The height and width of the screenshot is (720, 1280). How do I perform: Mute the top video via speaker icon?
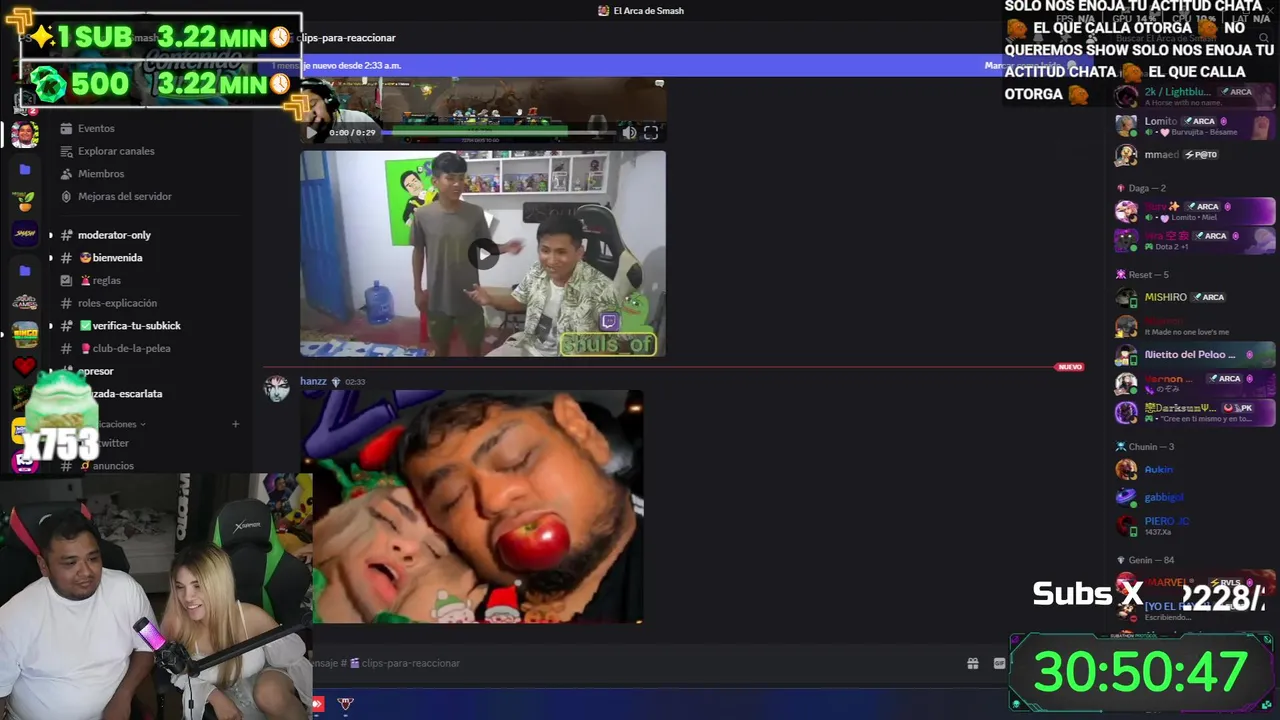click(629, 132)
